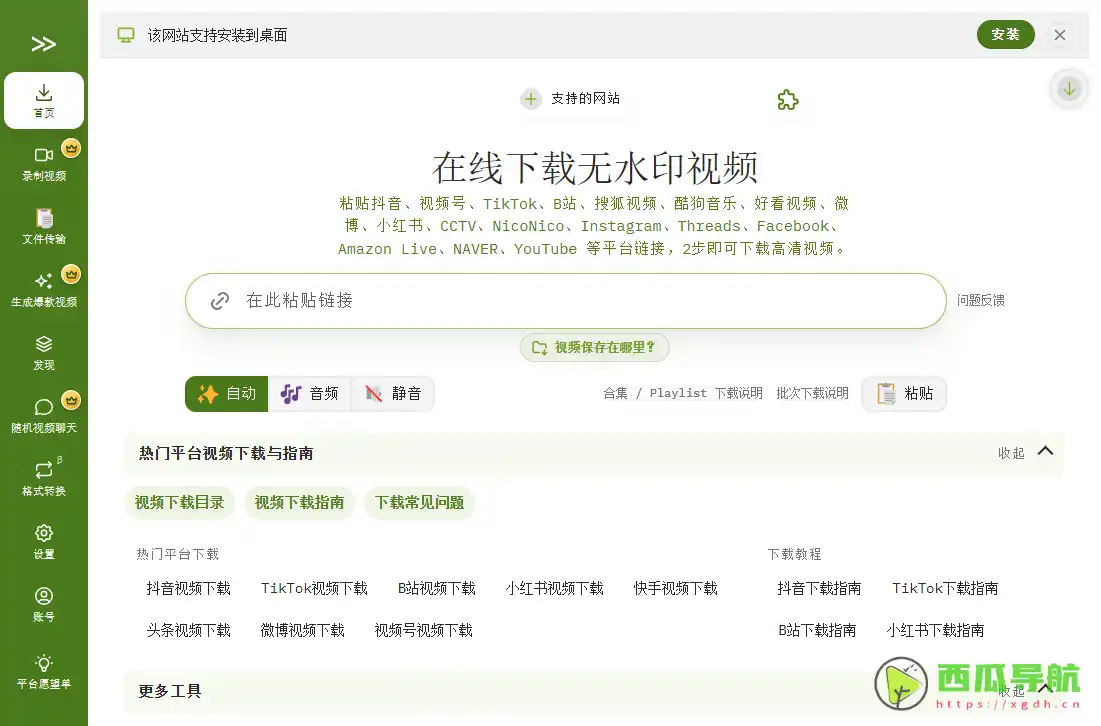Open 快手视频下载 link
The height and width of the screenshot is (726, 1101).
point(675,588)
